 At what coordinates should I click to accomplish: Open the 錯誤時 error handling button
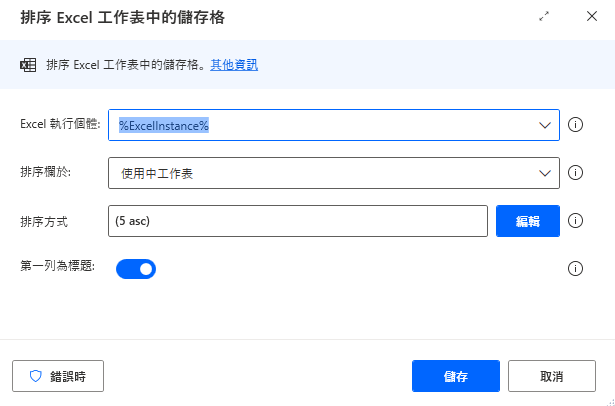tap(58, 377)
